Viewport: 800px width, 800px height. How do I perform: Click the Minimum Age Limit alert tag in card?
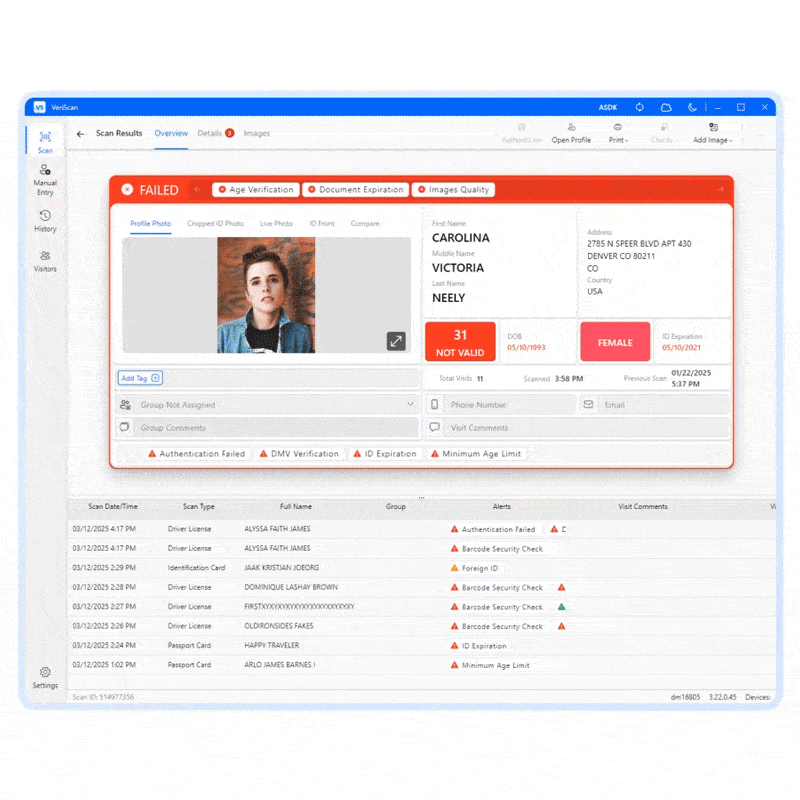pyautogui.click(x=476, y=454)
